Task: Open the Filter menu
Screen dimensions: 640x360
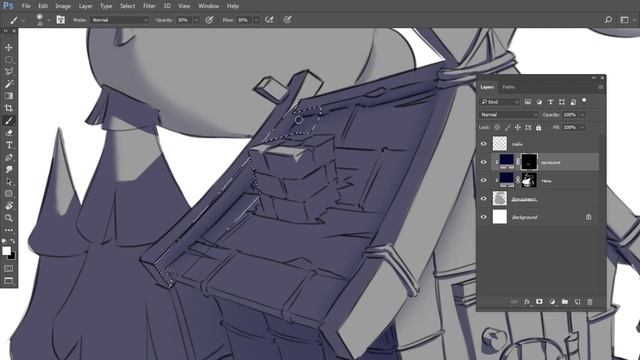Action: pyautogui.click(x=149, y=6)
